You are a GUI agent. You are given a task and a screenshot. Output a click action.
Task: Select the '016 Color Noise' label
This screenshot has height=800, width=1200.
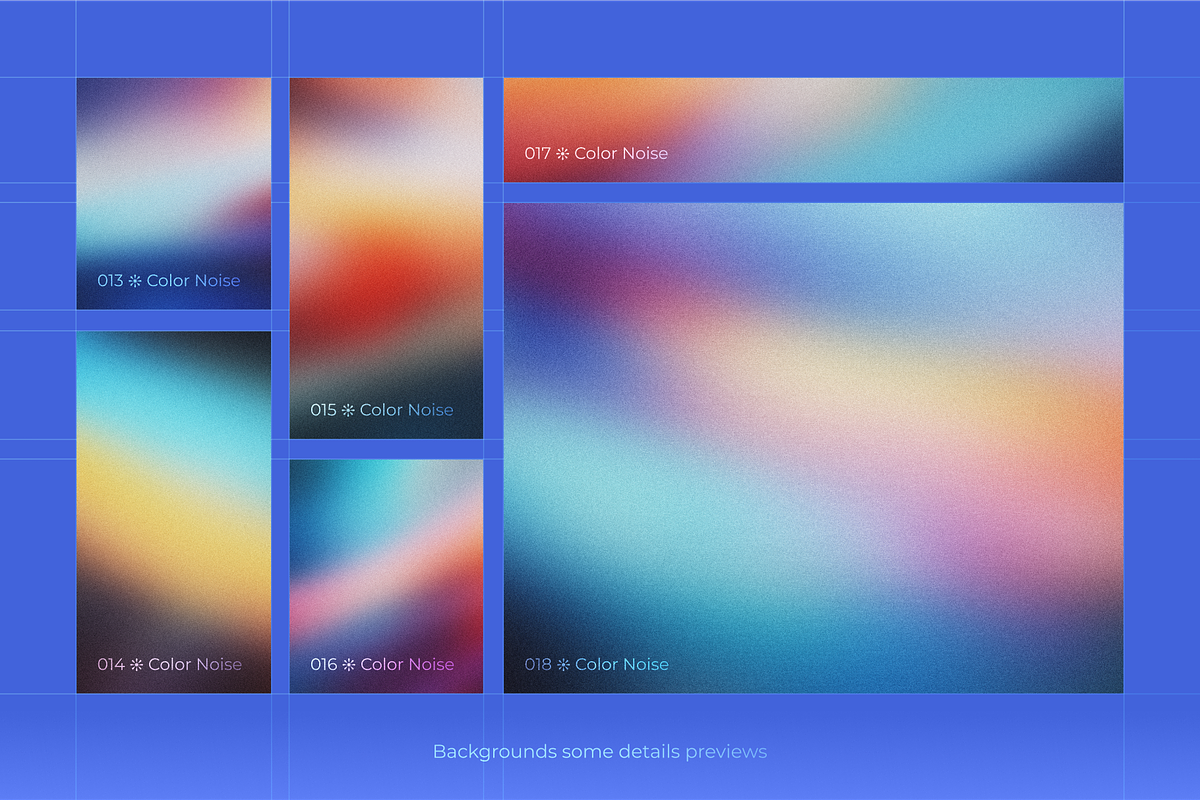pos(382,665)
